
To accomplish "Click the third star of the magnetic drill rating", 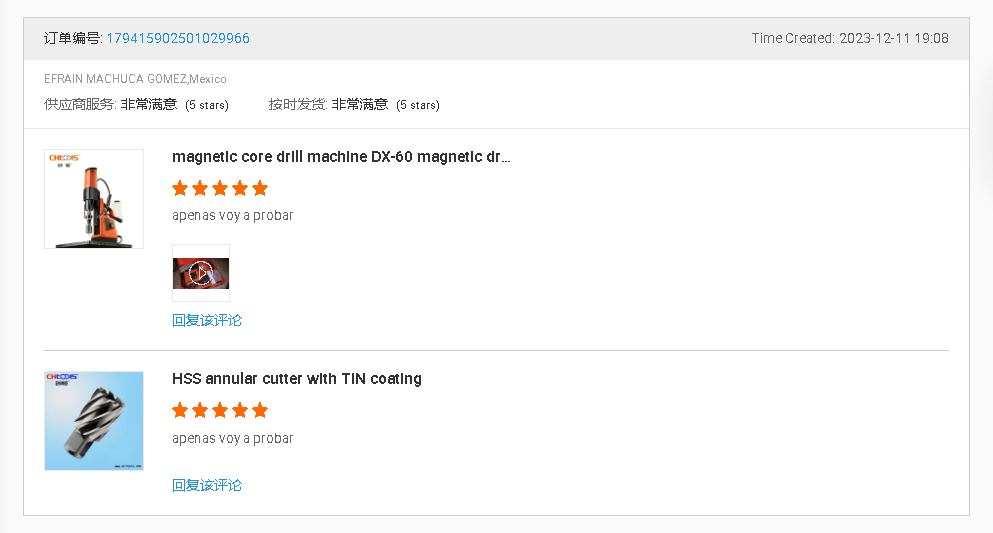I will coord(220,188).
